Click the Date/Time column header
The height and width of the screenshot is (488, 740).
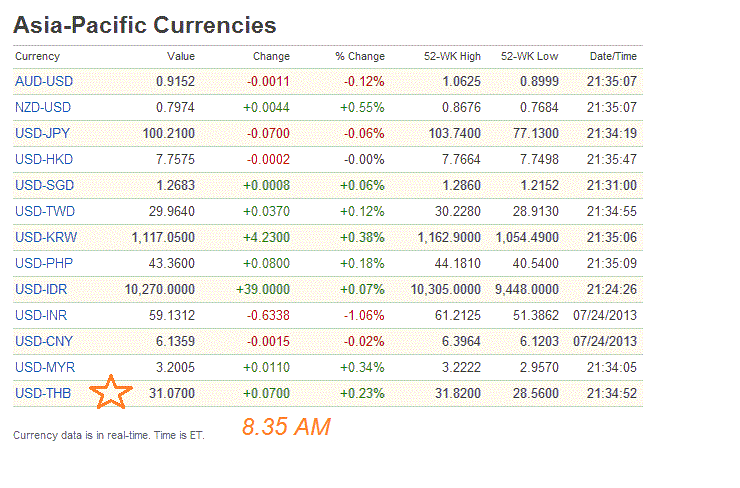pos(613,56)
